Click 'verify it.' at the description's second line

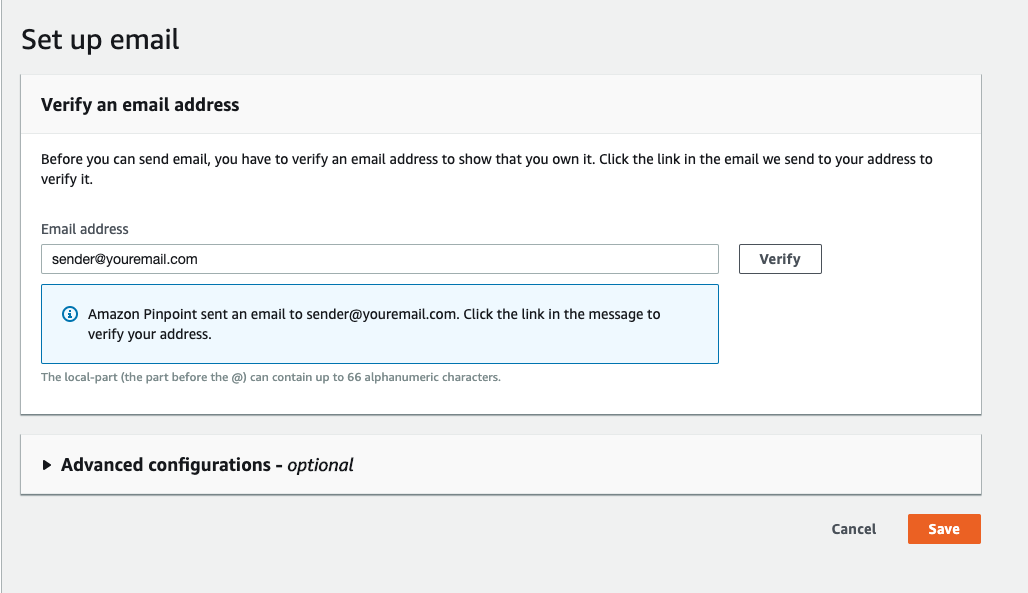coord(67,179)
